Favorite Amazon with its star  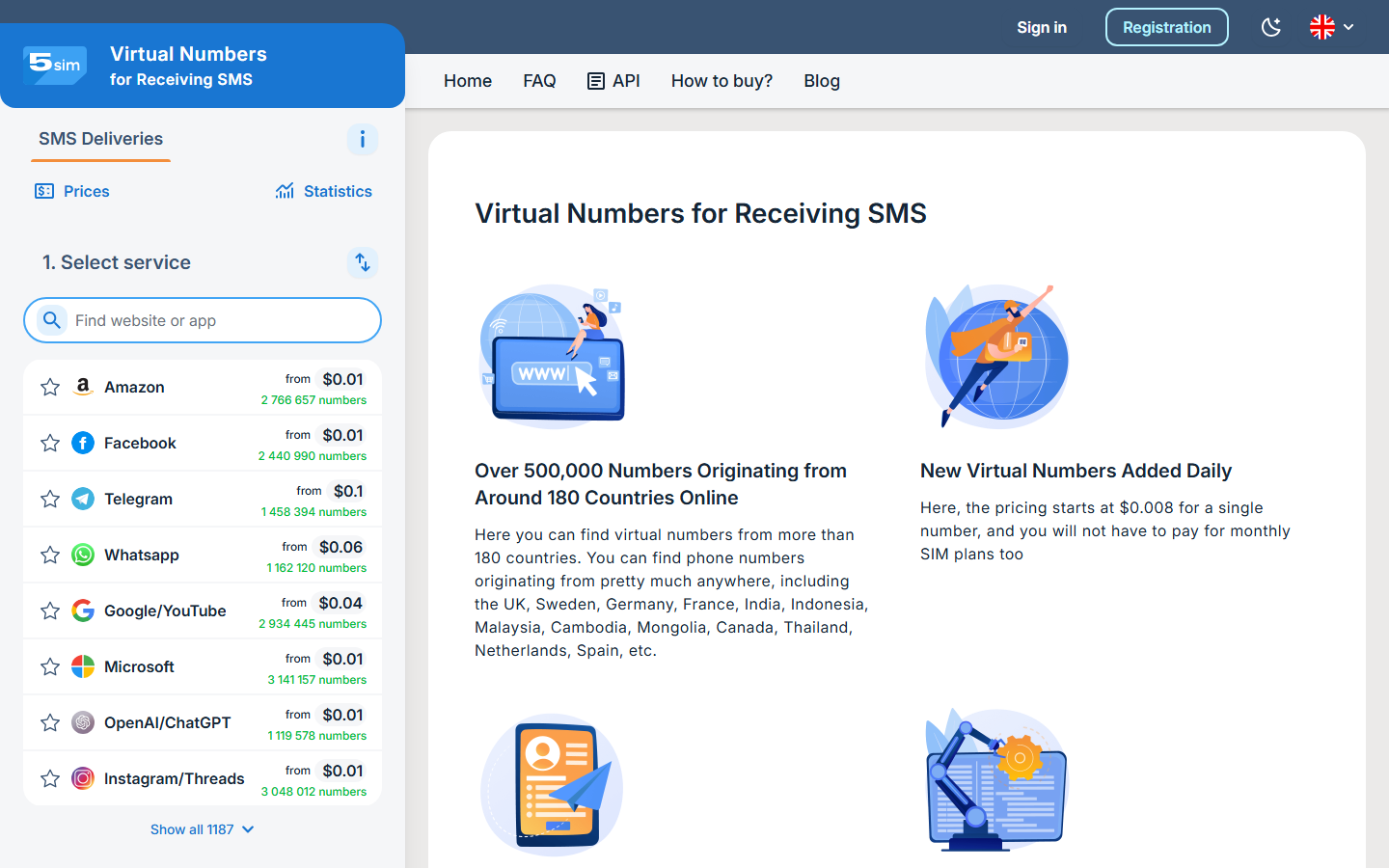[x=50, y=388]
